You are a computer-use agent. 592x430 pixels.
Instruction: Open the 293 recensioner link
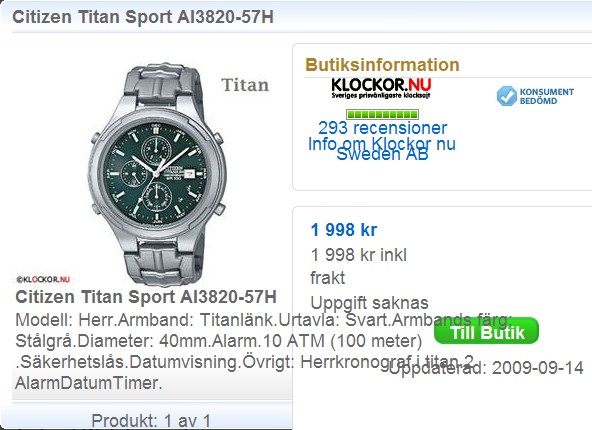pyautogui.click(x=382, y=128)
